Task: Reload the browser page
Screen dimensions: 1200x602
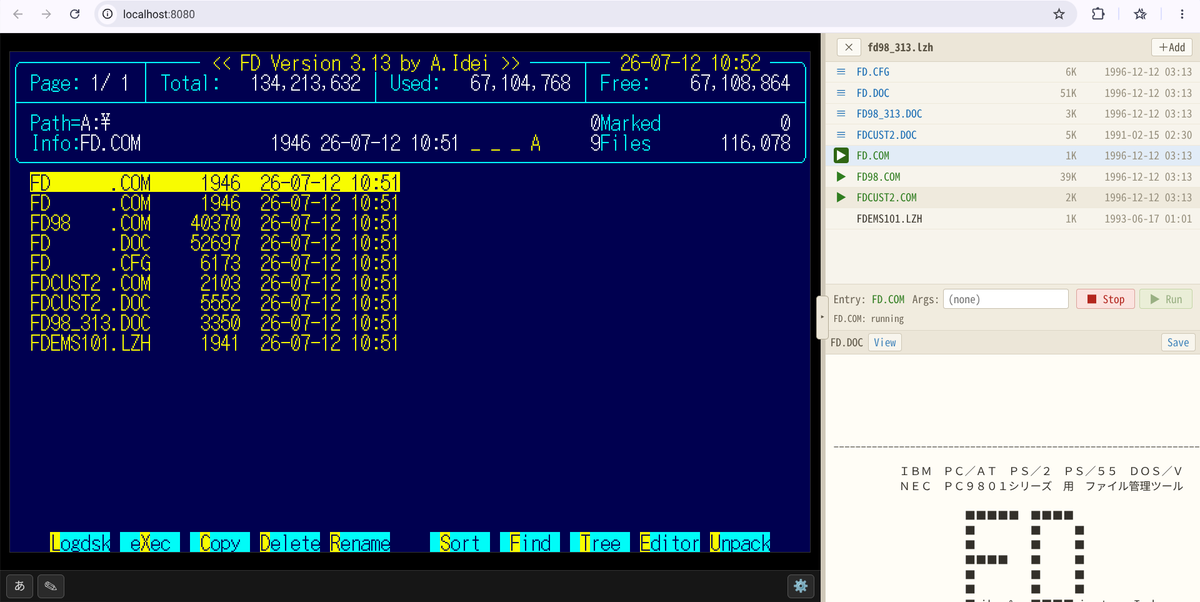Action: coord(75,14)
